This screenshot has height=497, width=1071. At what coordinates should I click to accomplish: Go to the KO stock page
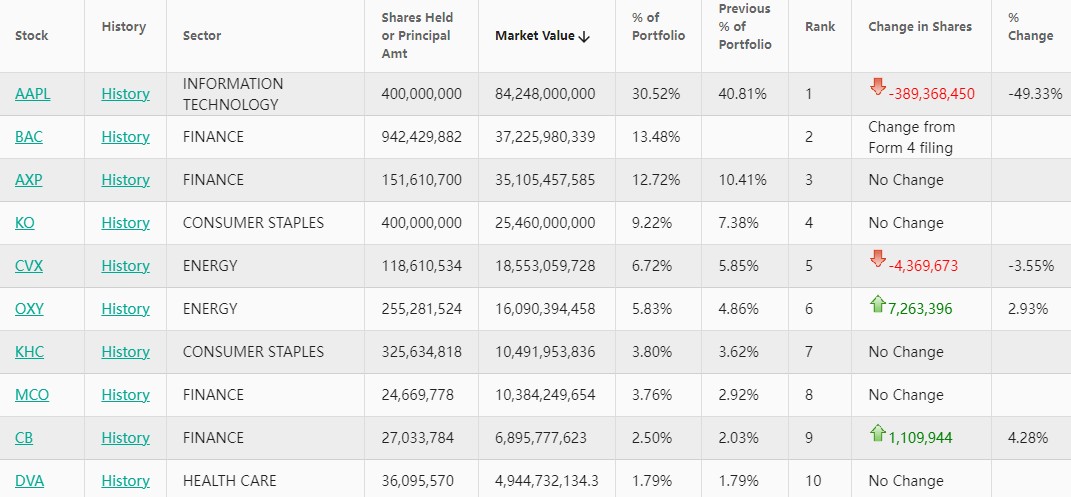[x=25, y=223]
